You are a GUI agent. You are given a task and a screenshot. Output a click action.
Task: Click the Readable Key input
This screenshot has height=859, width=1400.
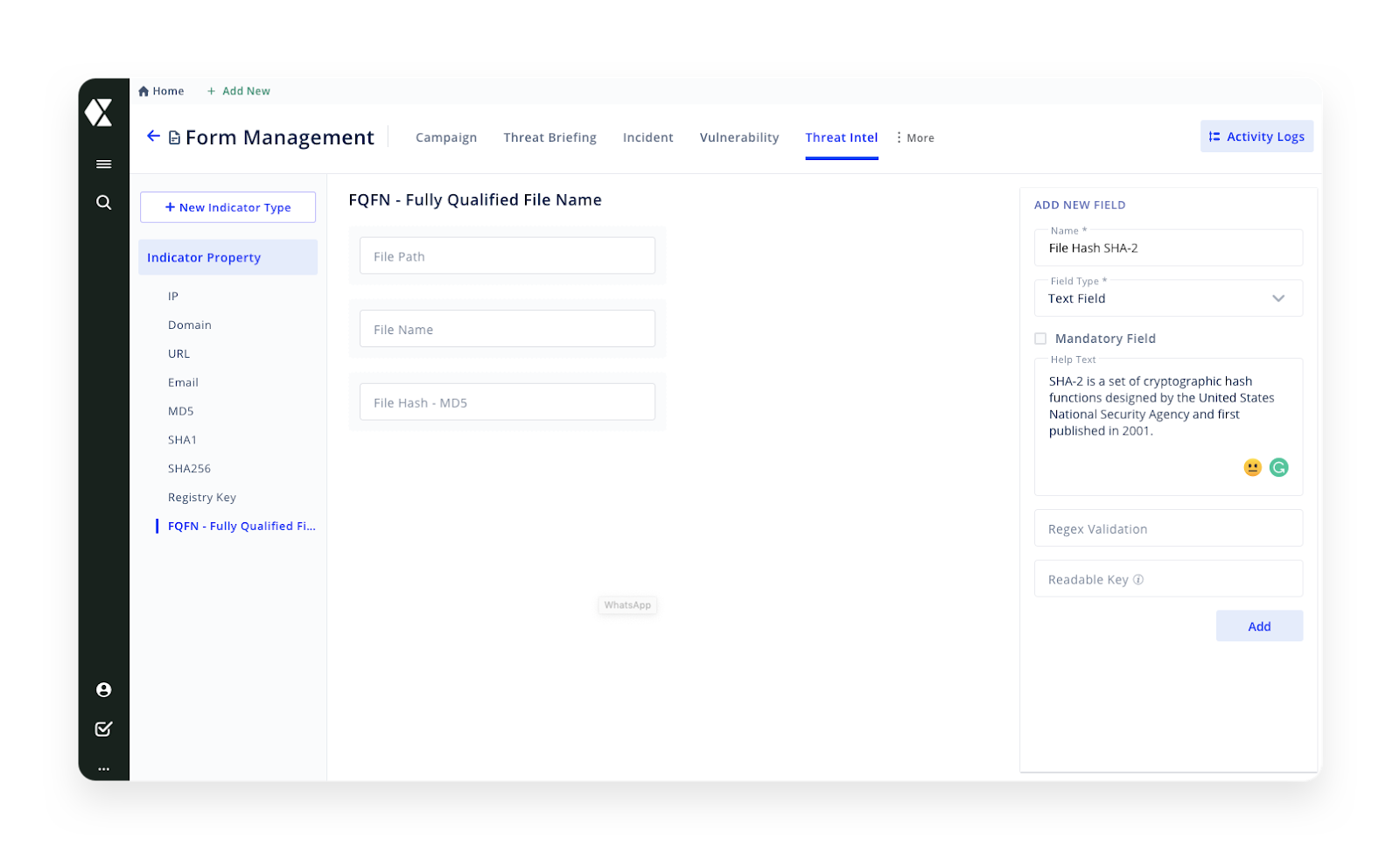1168,579
